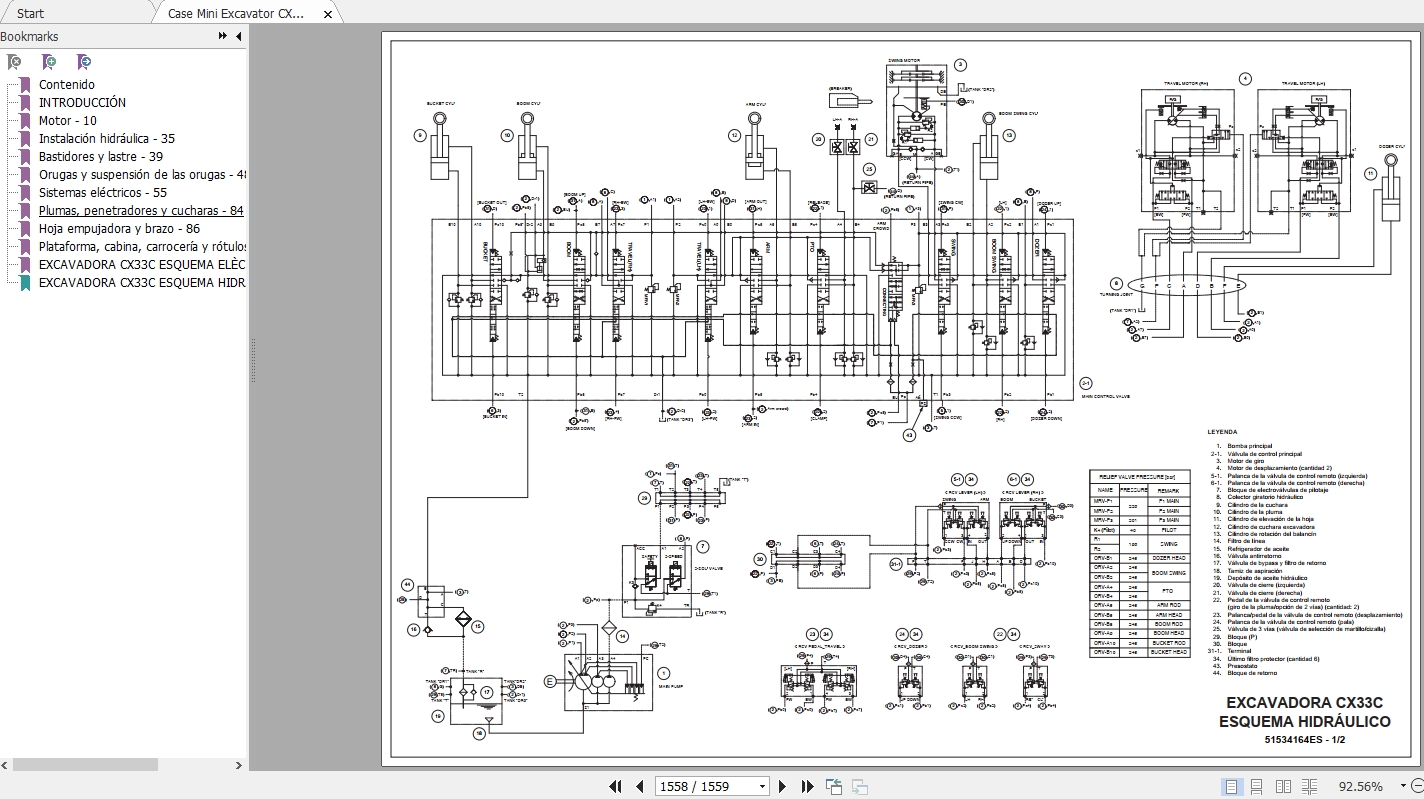
Task: Switch to continuous facing pages view
Action: [x=1310, y=787]
